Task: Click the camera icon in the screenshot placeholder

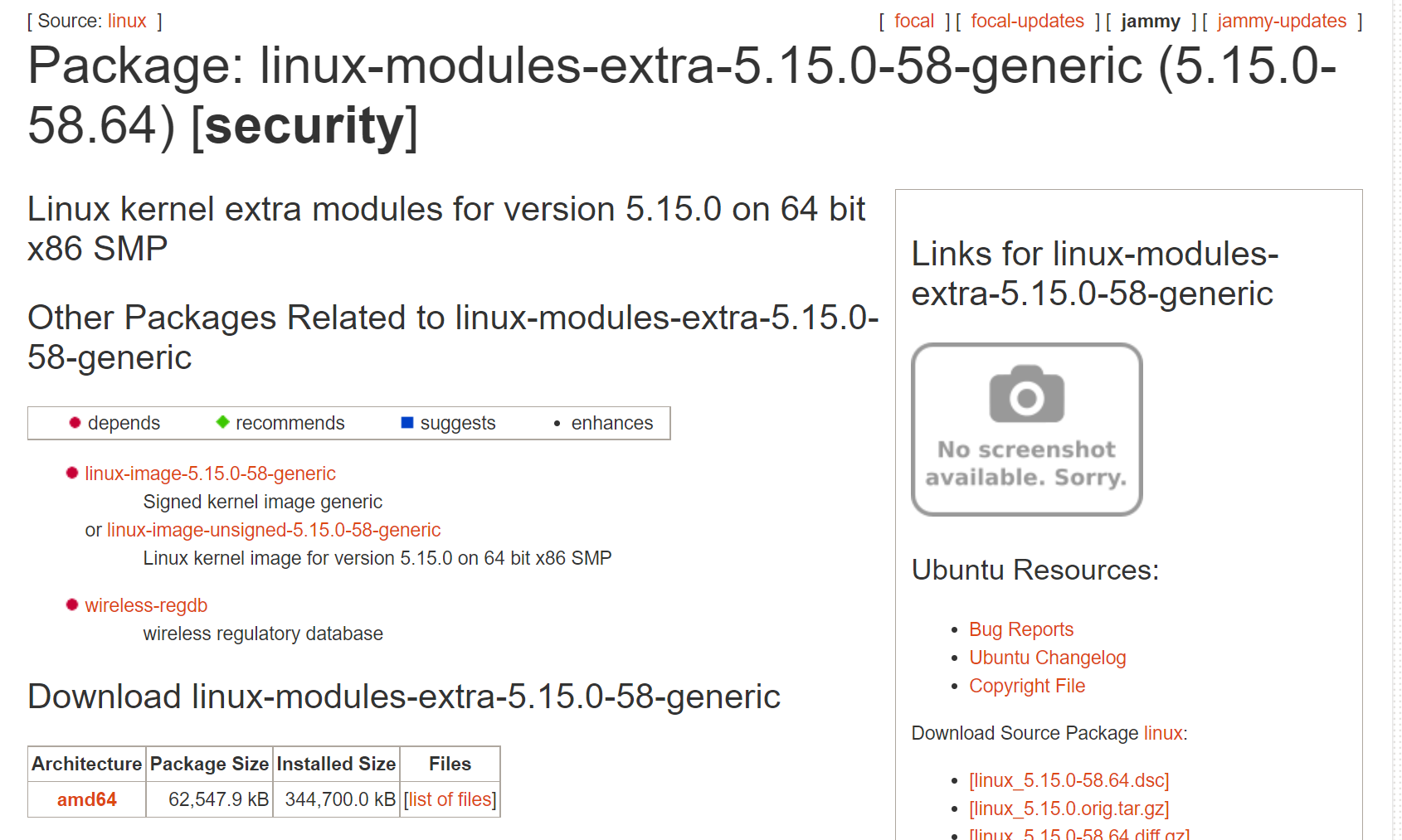Action: [1027, 396]
